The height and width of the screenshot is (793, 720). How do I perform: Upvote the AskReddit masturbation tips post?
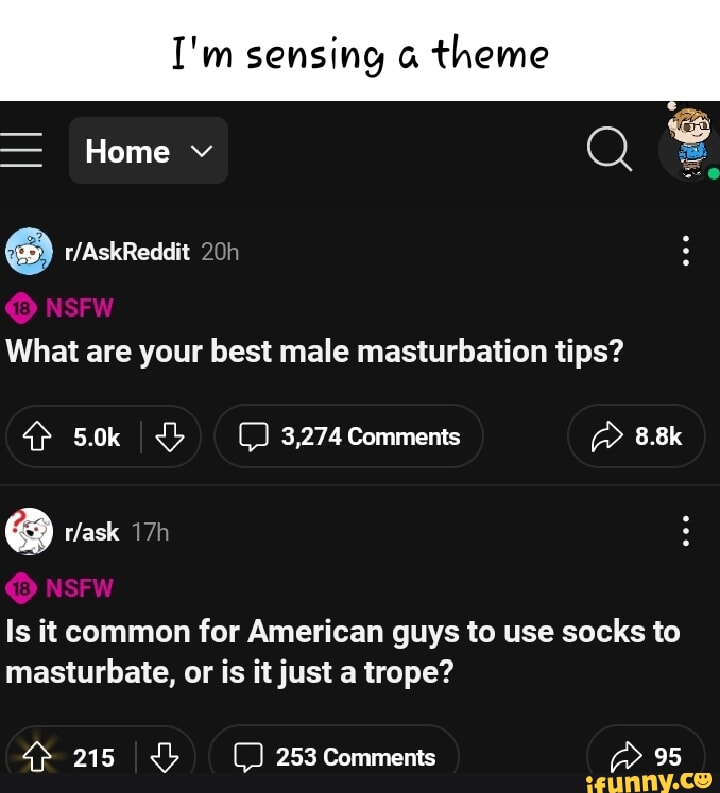pos(37,437)
